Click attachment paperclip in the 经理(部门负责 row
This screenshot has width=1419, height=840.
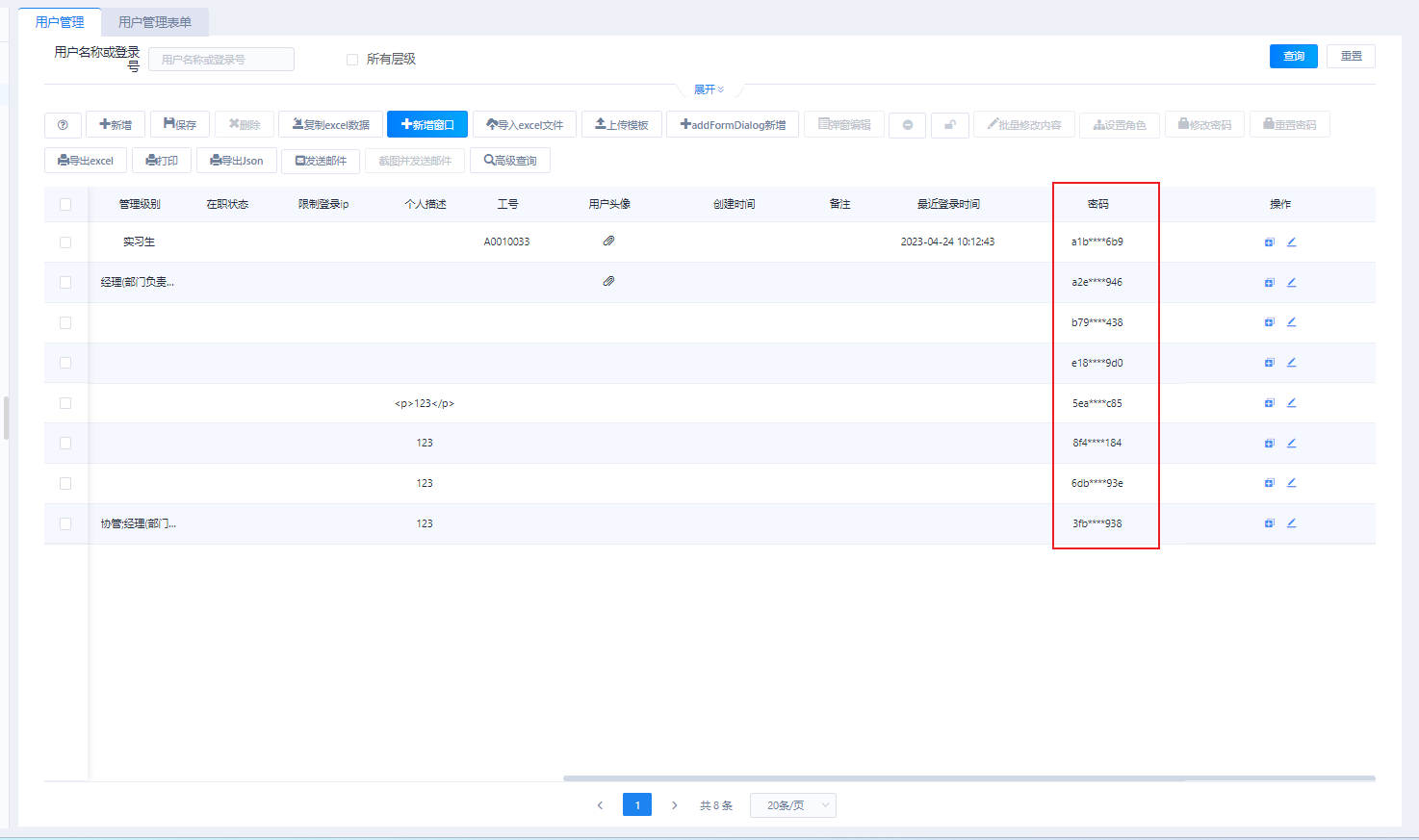(608, 281)
